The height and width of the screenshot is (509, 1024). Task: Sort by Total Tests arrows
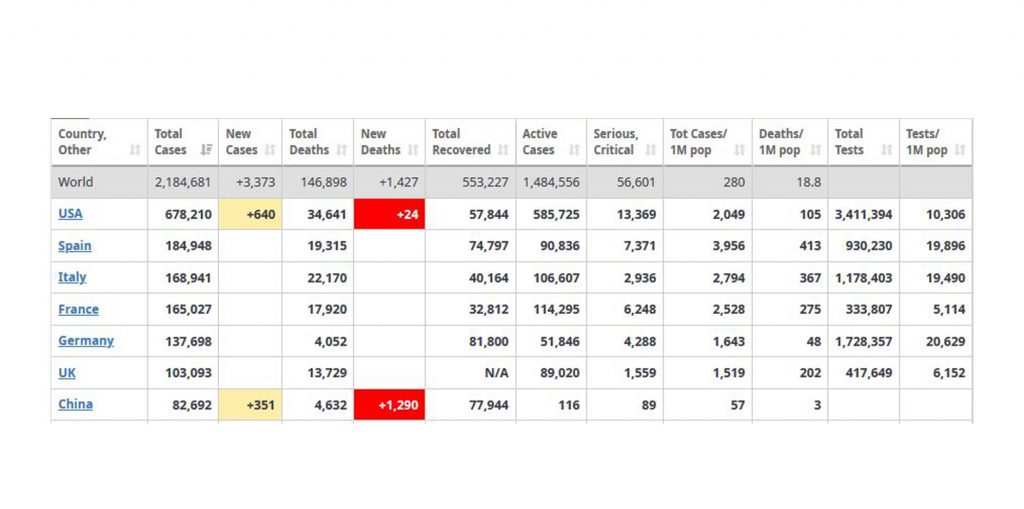[x=887, y=151]
